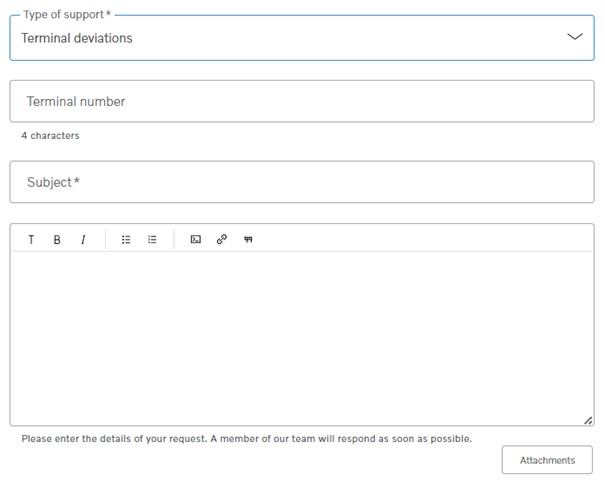Viewport: 605px width, 488px height.
Task: Click the Please enter the details helper text
Action: click(247, 439)
